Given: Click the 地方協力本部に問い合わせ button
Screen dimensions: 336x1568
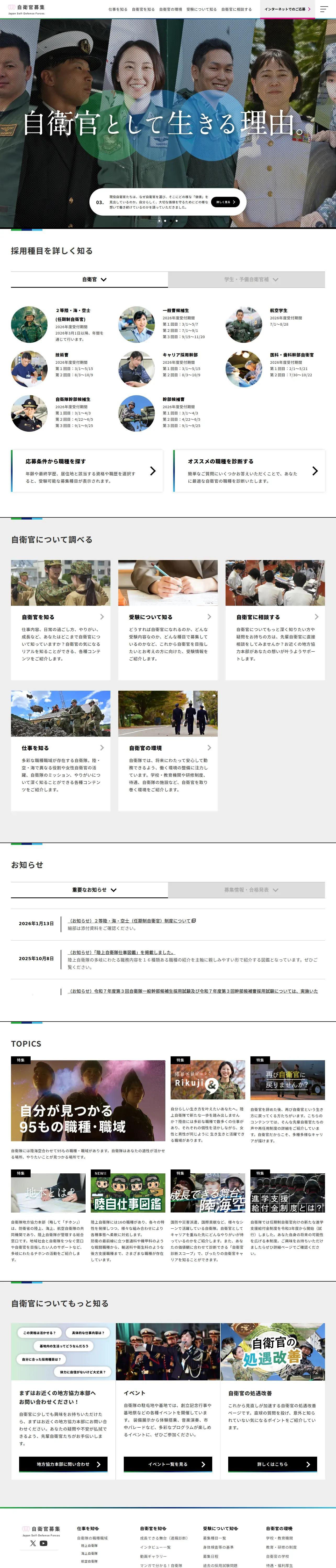Looking at the screenshot, I should pos(63,1464).
